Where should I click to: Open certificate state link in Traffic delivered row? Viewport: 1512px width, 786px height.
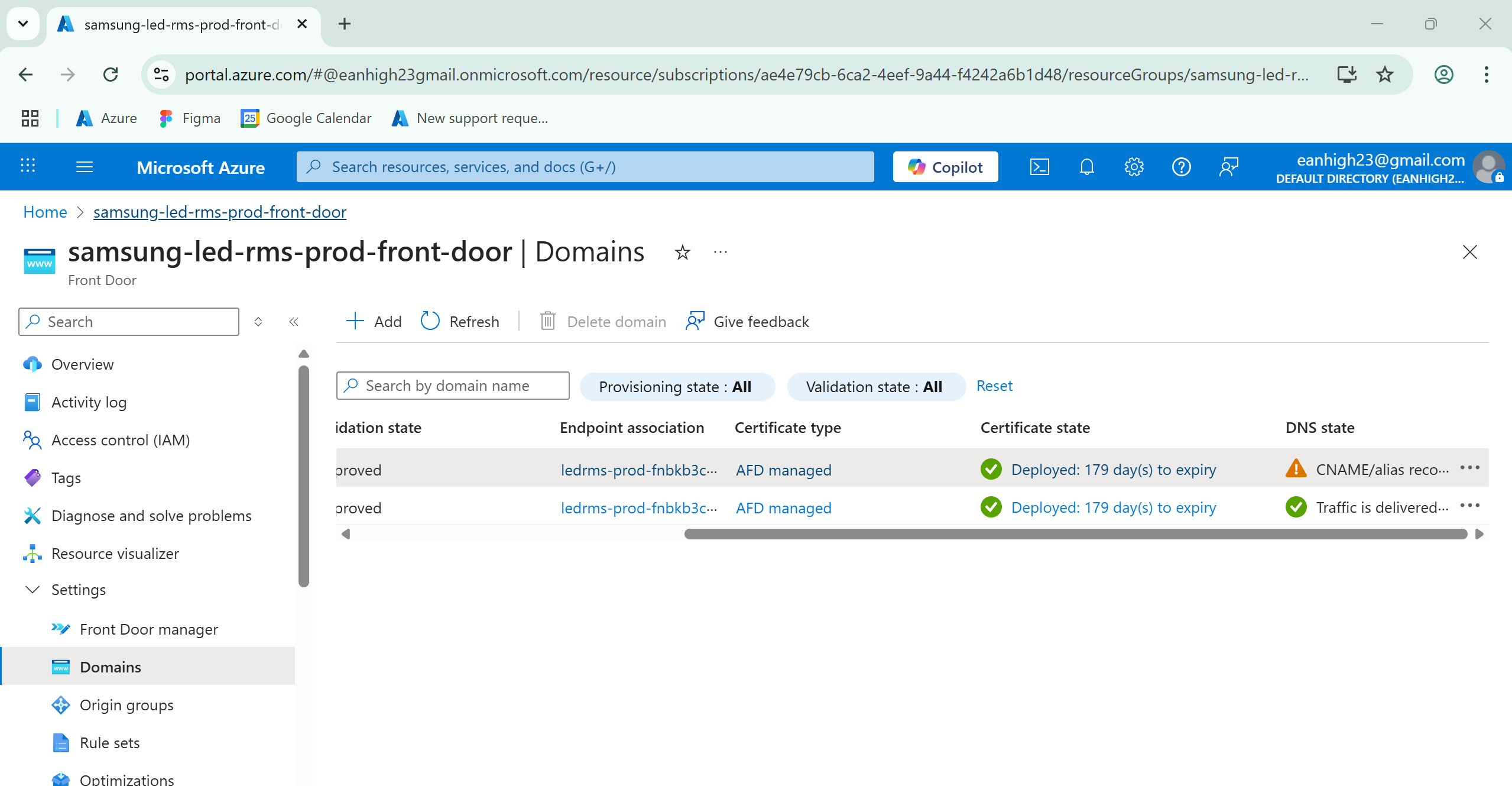pyautogui.click(x=1114, y=507)
